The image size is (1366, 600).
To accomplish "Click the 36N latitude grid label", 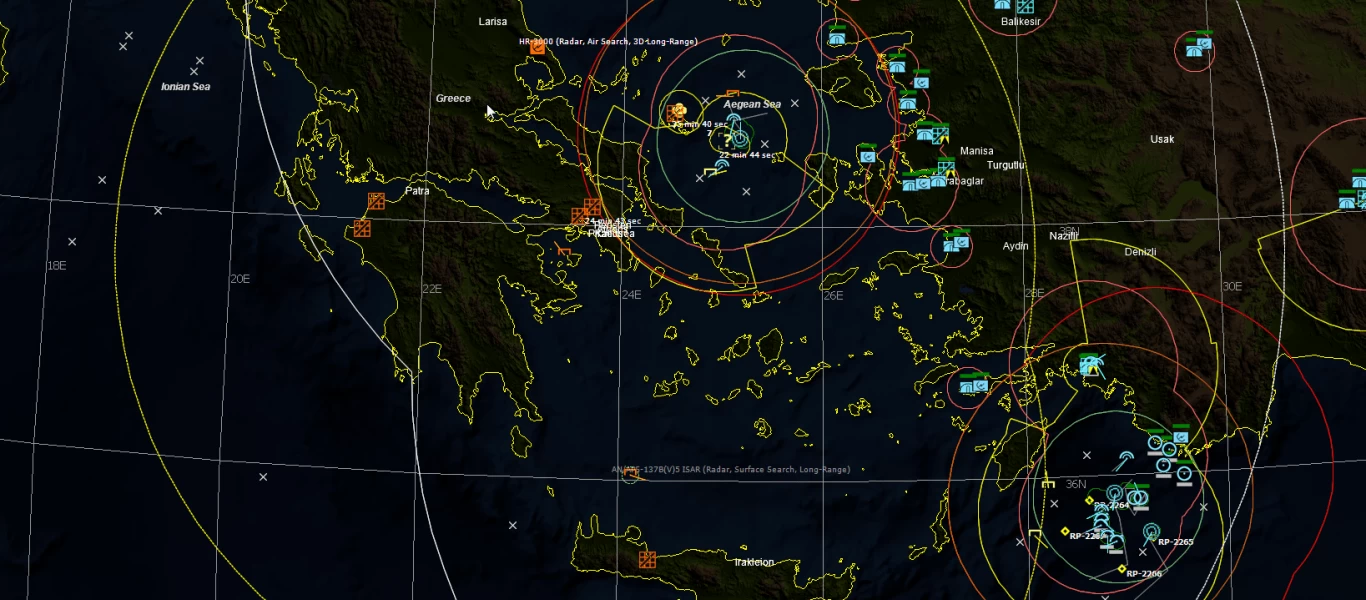I will tap(1076, 483).
